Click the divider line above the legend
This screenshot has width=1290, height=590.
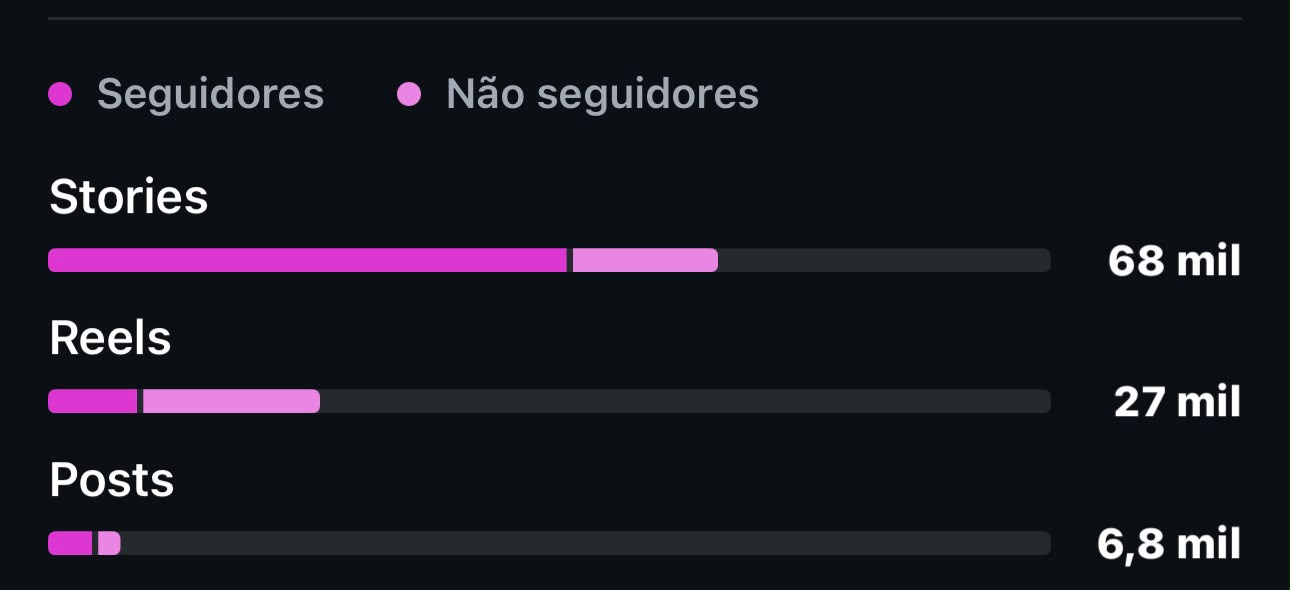click(645, 18)
